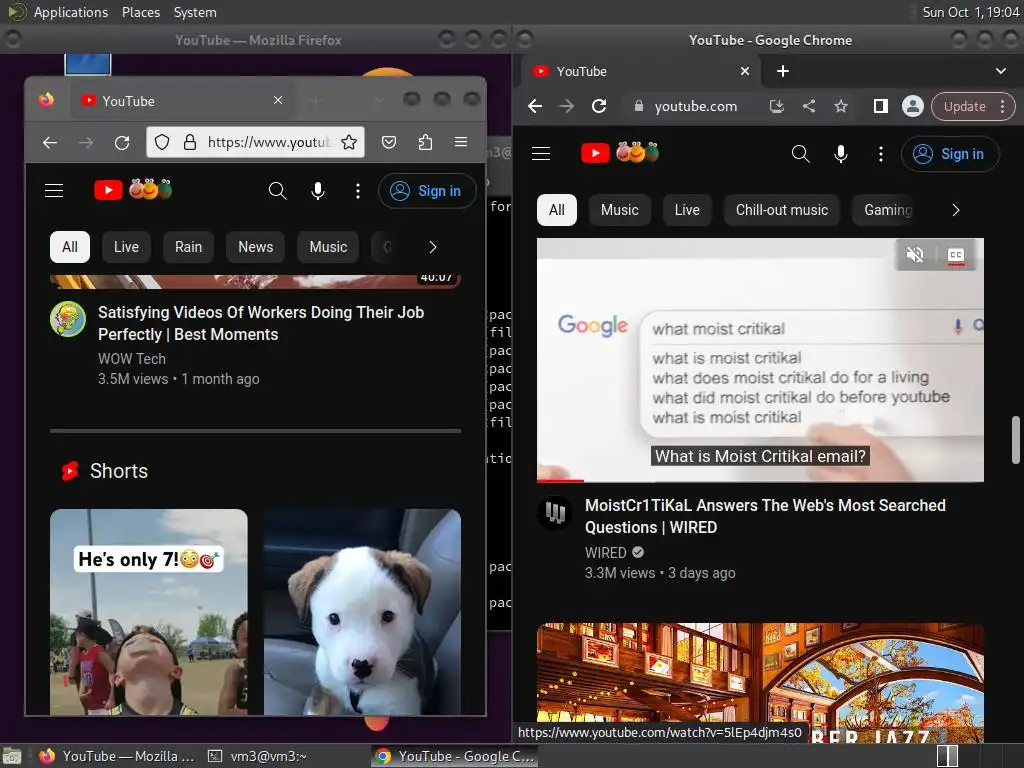
Task: Select News chip in Firefox YouTube
Action: coord(255,247)
